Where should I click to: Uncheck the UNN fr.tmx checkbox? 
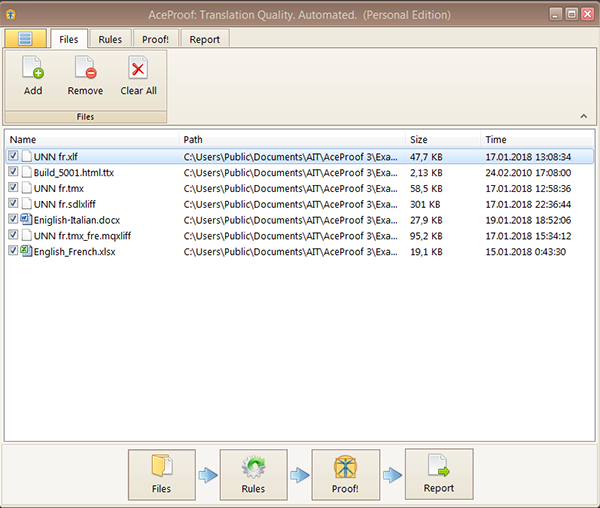13,187
